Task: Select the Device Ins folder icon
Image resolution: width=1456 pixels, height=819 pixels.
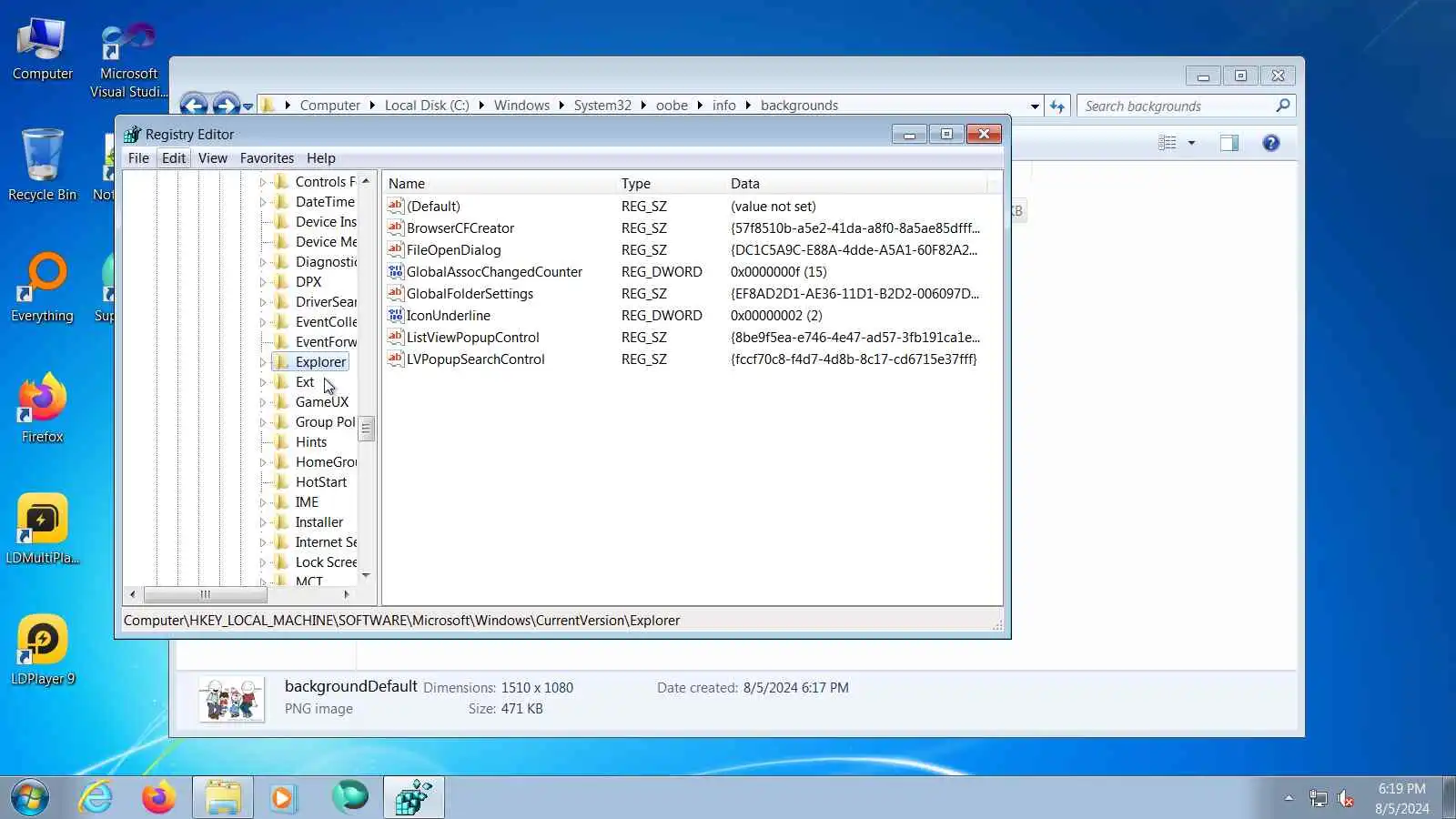Action: click(281, 222)
